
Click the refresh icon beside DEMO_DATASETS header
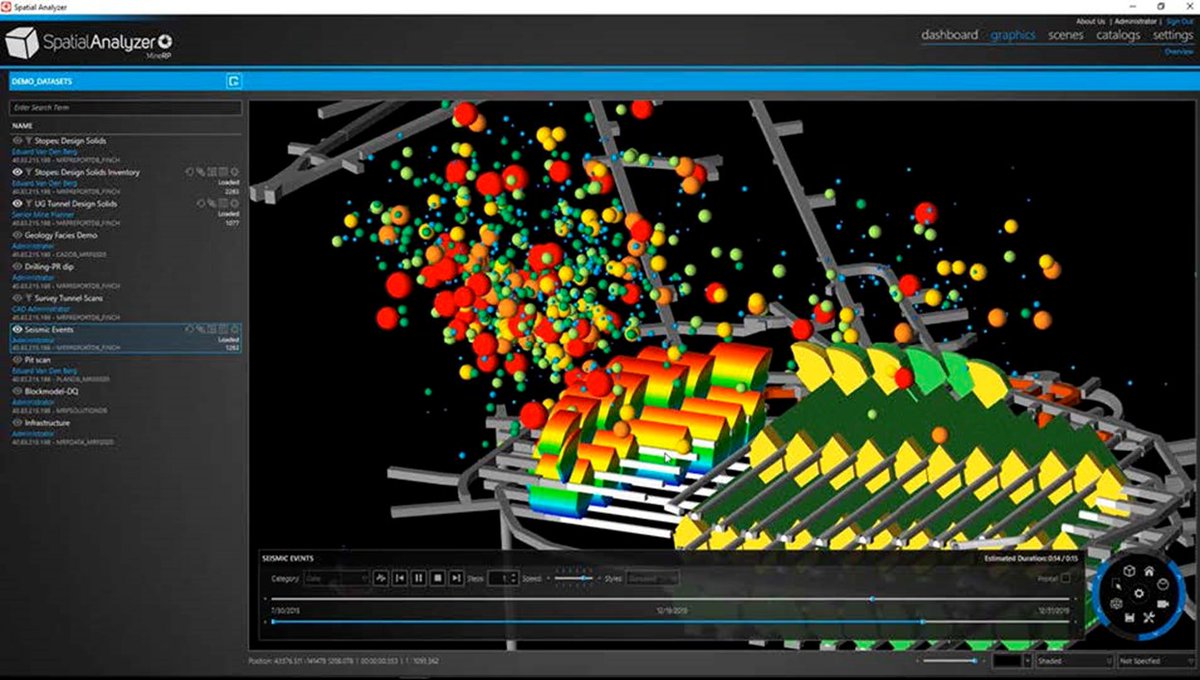click(x=234, y=81)
